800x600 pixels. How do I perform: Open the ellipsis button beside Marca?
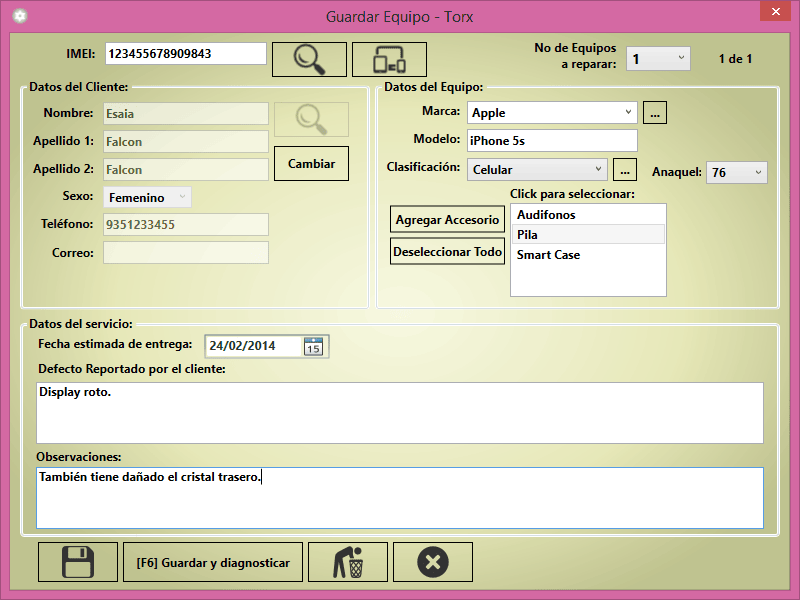pos(655,113)
